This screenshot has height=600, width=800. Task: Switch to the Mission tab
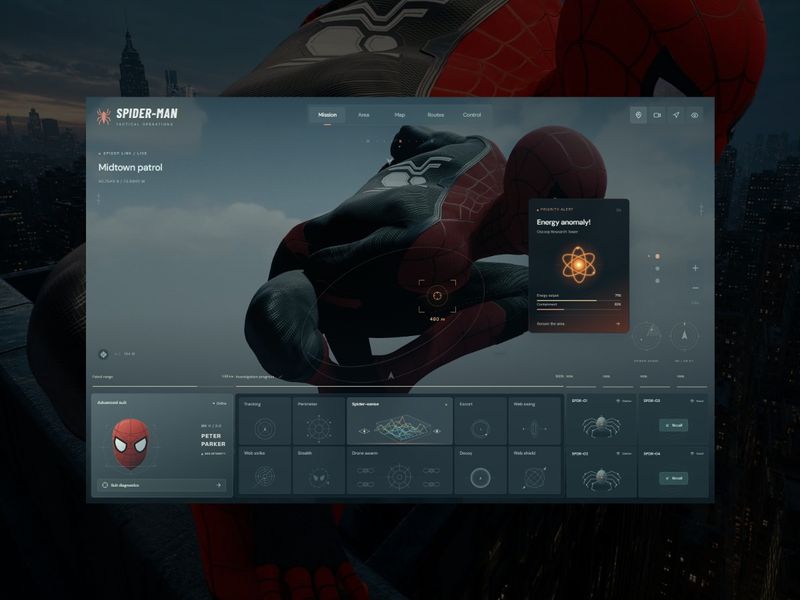(x=328, y=115)
